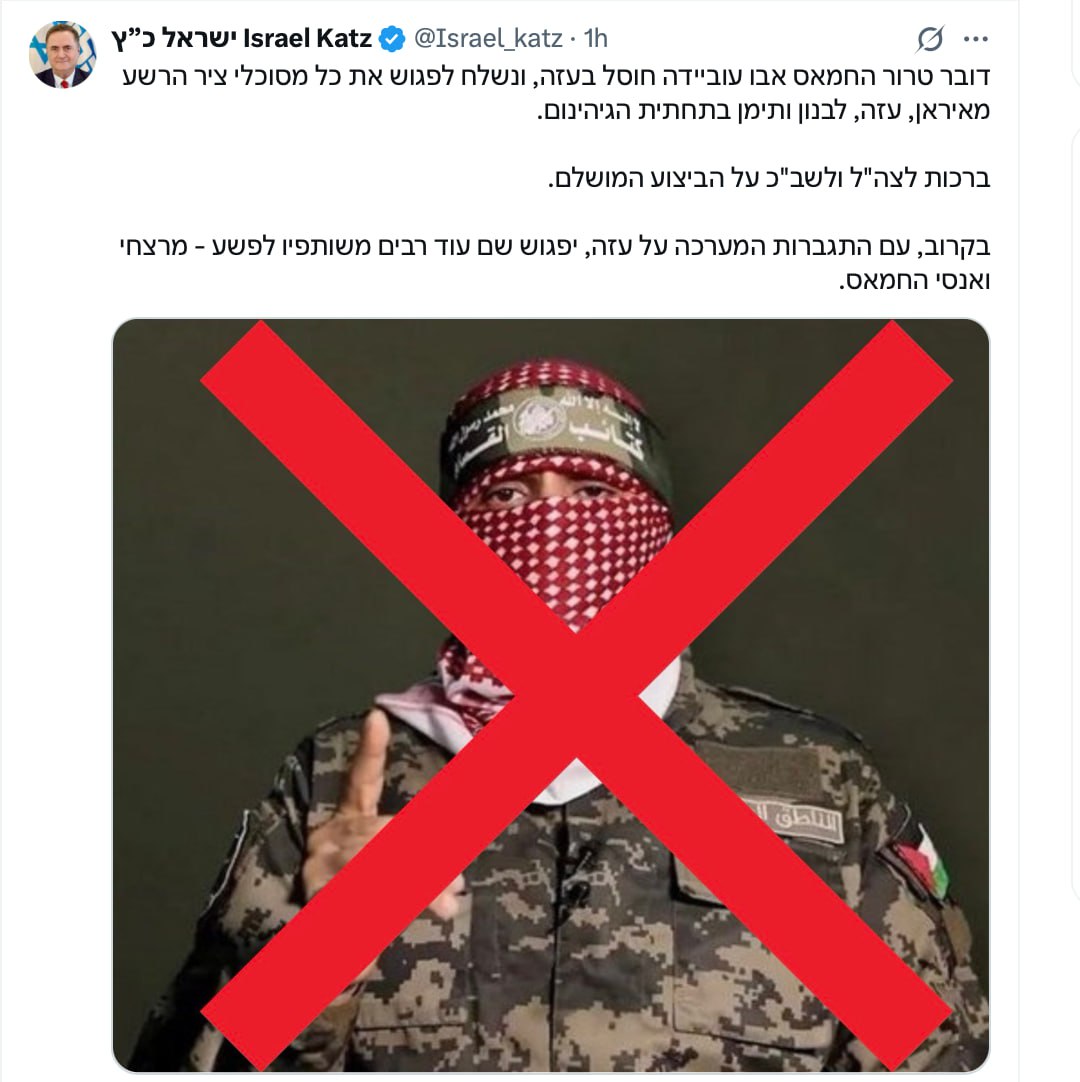Open Israel Katz's profile picture avatar
This screenshot has height=1082, width=1080.
click(62, 55)
